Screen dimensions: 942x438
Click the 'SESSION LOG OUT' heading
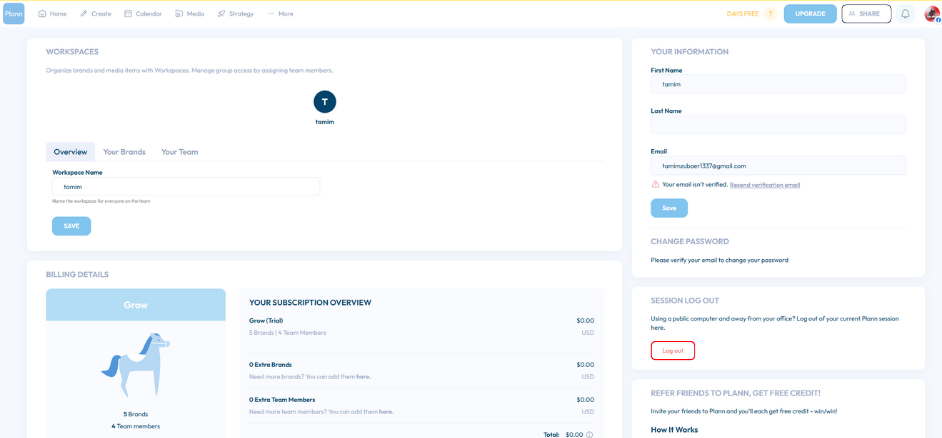[x=685, y=300]
